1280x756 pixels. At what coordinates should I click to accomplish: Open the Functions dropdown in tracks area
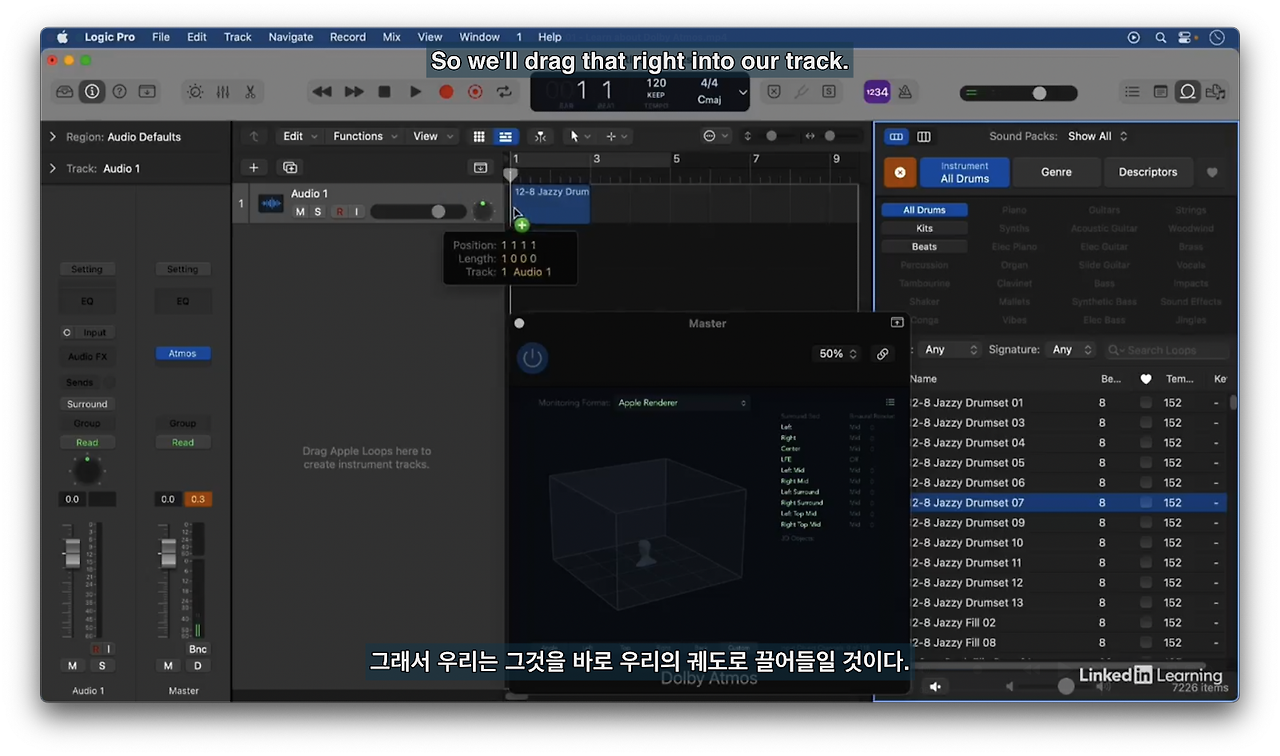[365, 137]
